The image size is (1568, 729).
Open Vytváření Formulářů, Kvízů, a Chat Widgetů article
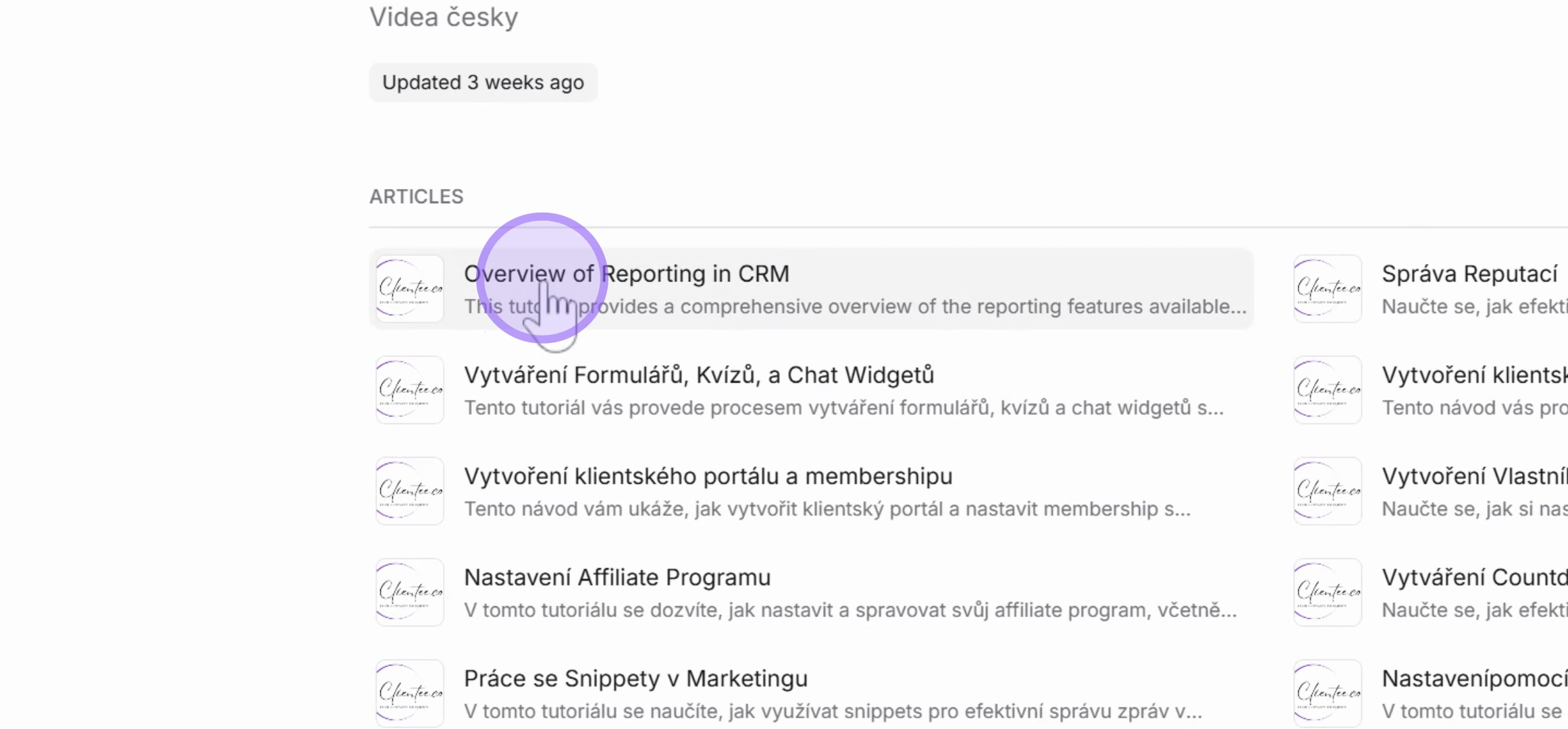click(x=811, y=390)
